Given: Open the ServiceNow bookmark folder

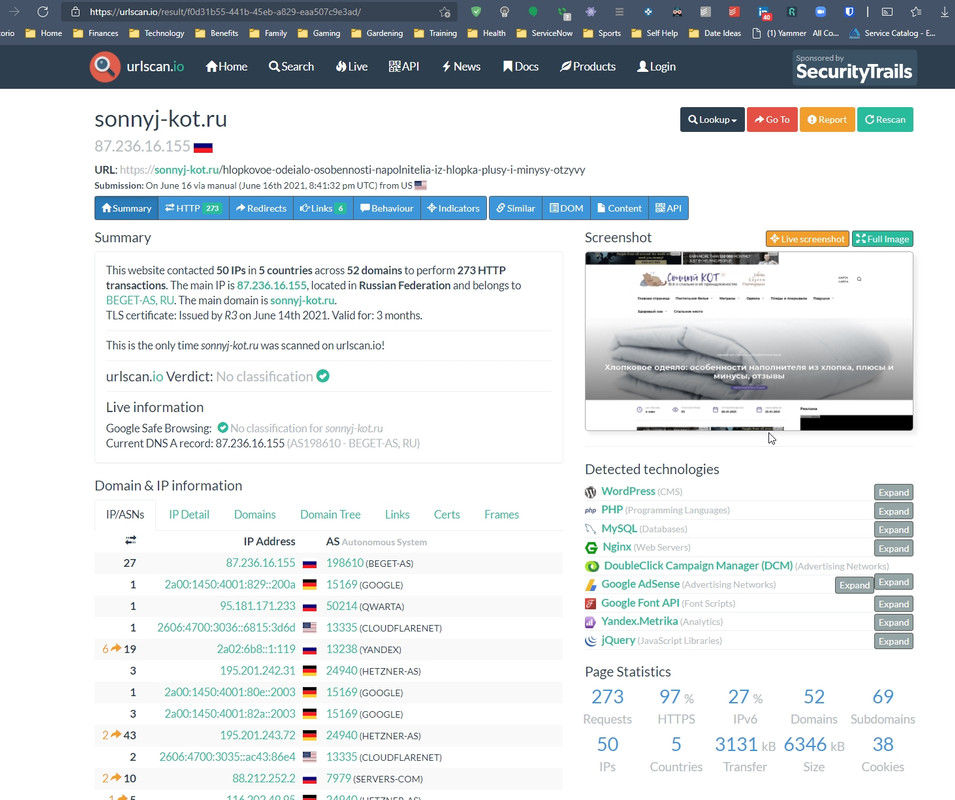Looking at the screenshot, I should [544, 33].
